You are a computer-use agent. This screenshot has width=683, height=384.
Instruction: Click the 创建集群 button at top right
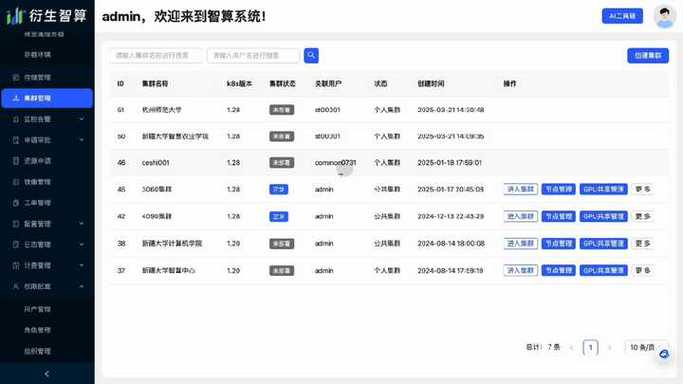pyautogui.click(x=648, y=56)
